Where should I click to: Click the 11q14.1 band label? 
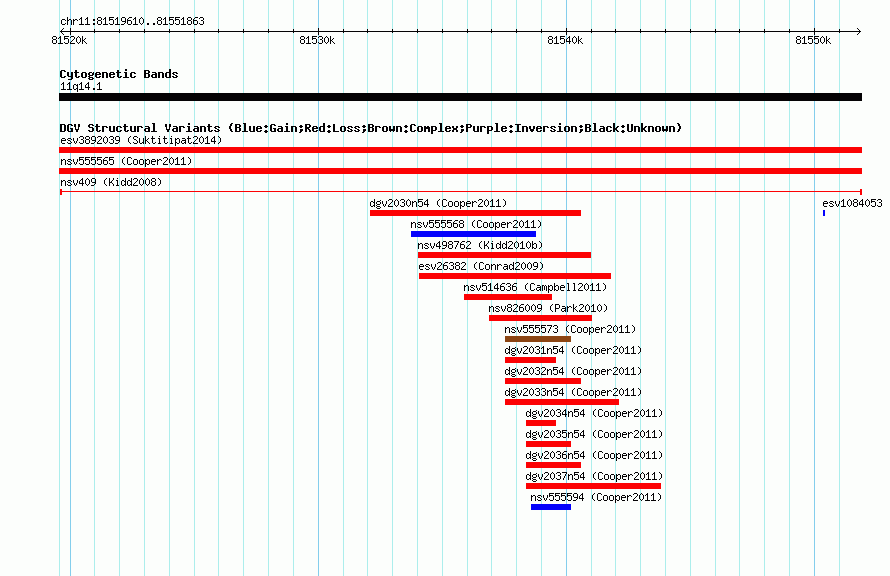tap(81, 86)
